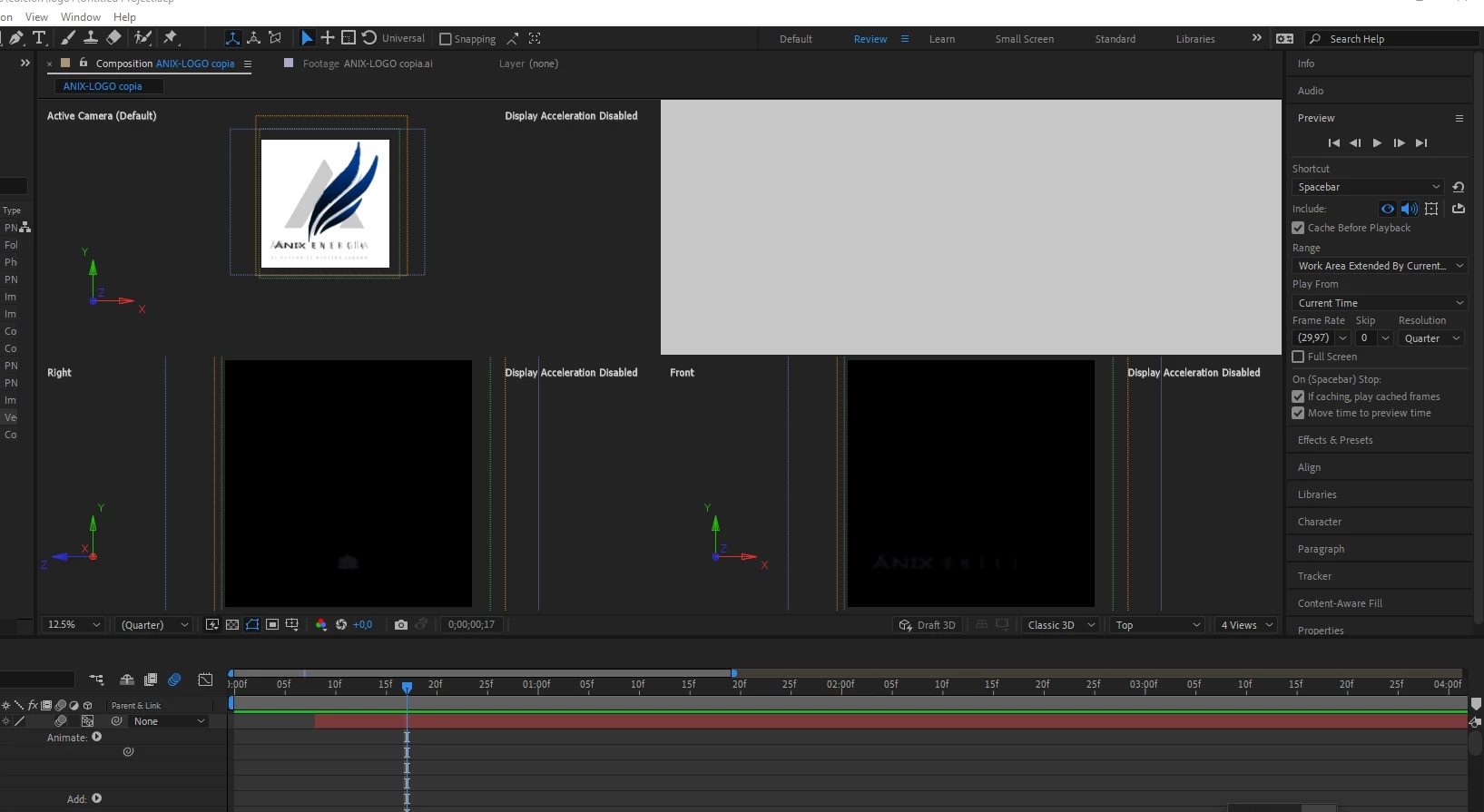
Task: Open Animate menu arrow button
Action: coord(97,738)
